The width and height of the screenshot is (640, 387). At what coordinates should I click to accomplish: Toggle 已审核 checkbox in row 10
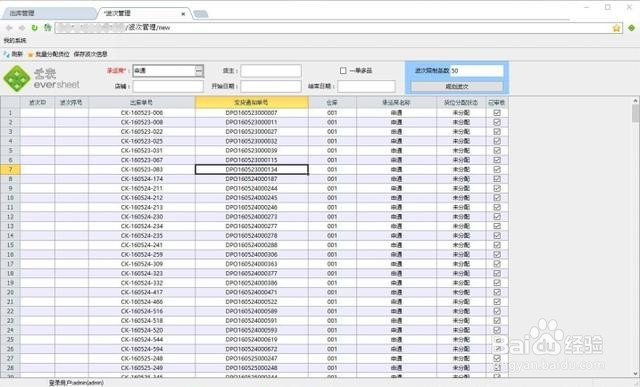tap(497, 198)
